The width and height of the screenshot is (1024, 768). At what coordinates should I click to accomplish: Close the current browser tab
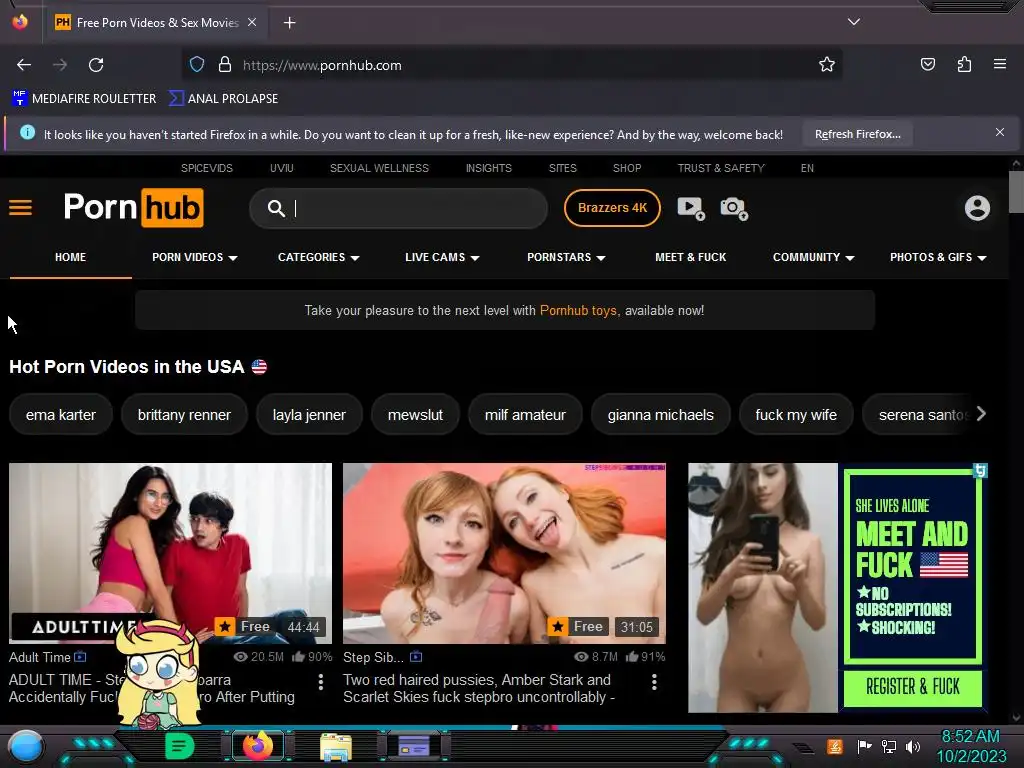[252, 22]
